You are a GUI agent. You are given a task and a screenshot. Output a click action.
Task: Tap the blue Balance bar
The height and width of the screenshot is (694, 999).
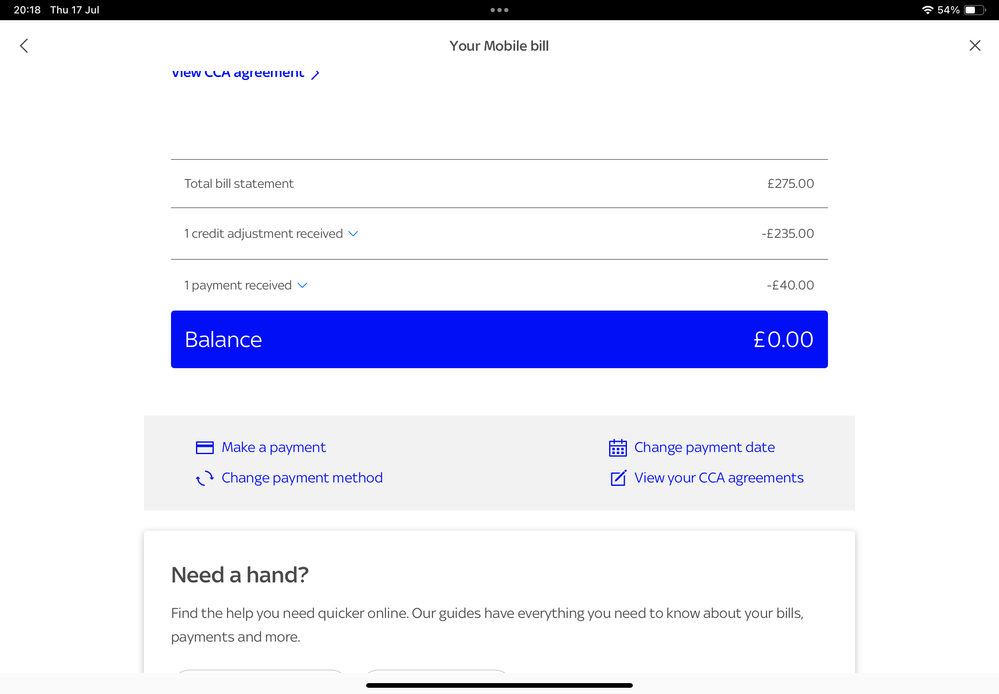tap(499, 339)
